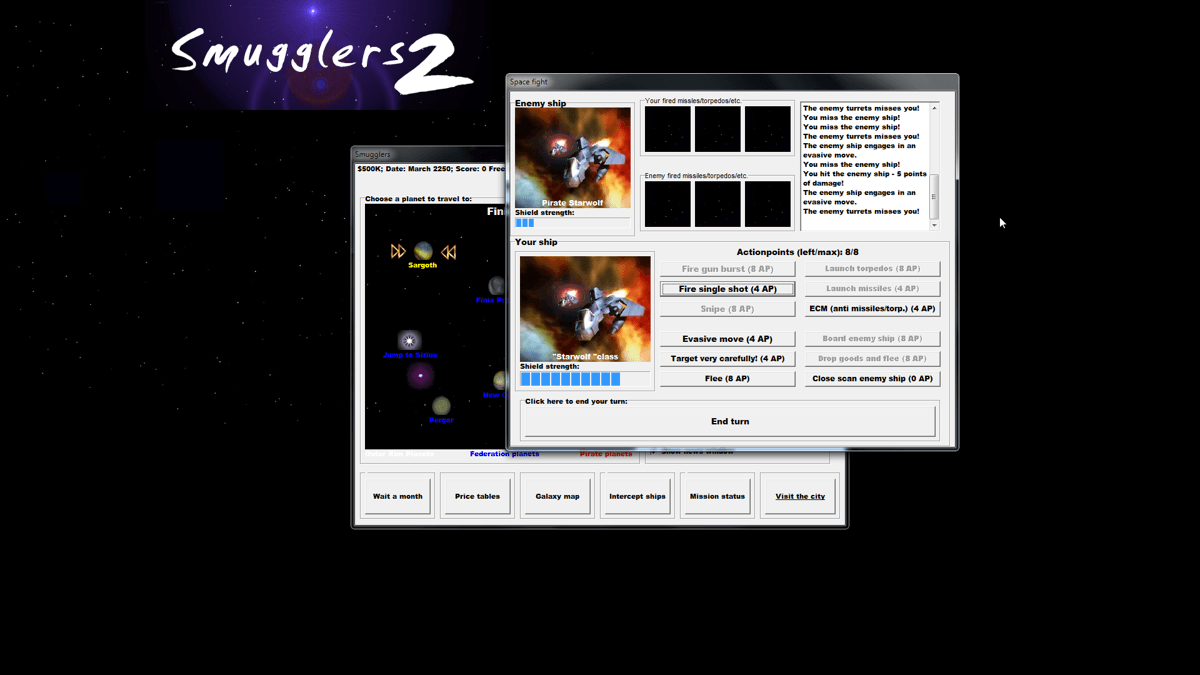Click the purple glowing nebula on the map
This screenshot has height=675, width=1200.
point(420,376)
